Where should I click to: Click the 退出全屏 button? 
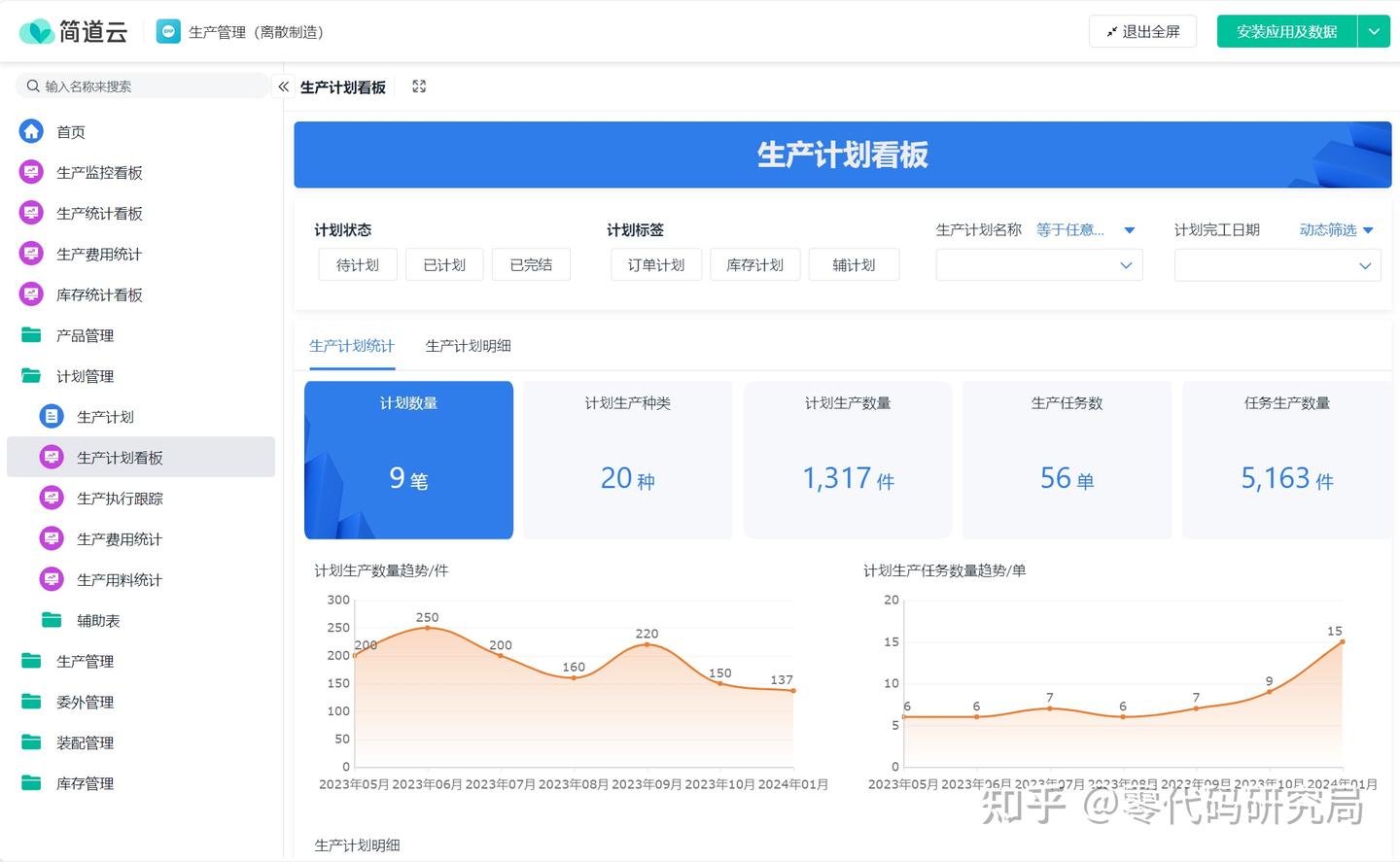click(1142, 32)
